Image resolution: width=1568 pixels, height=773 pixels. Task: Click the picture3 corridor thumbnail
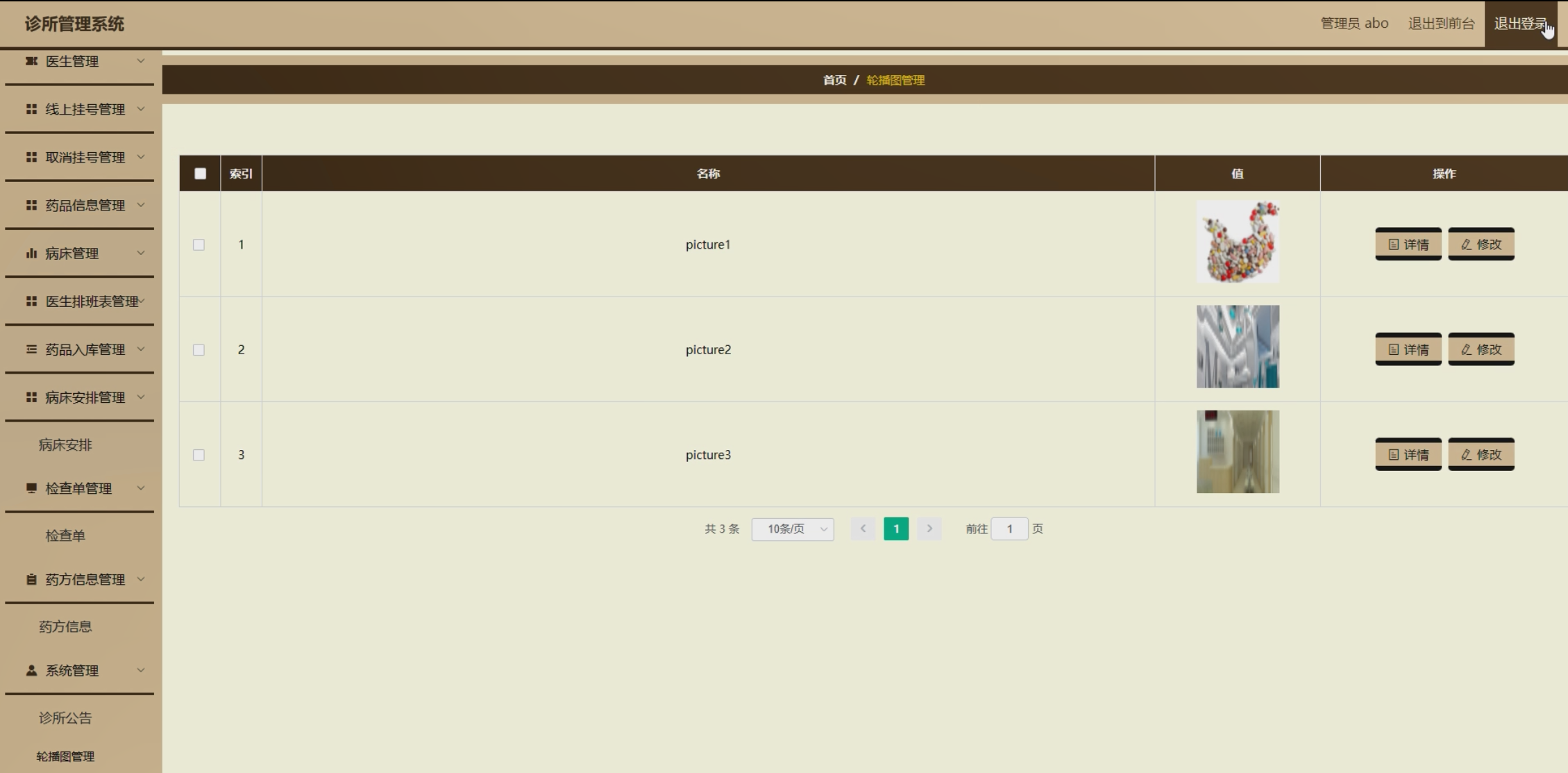click(1238, 451)
